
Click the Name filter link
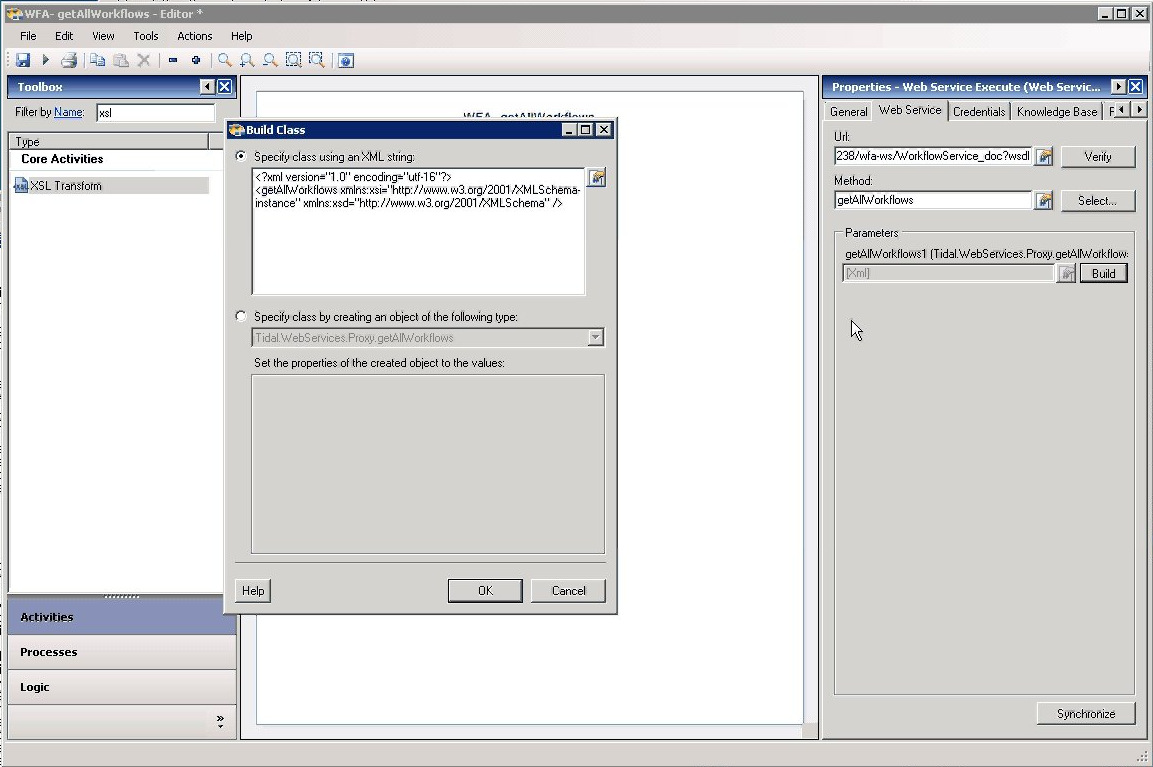click(68, 113)
